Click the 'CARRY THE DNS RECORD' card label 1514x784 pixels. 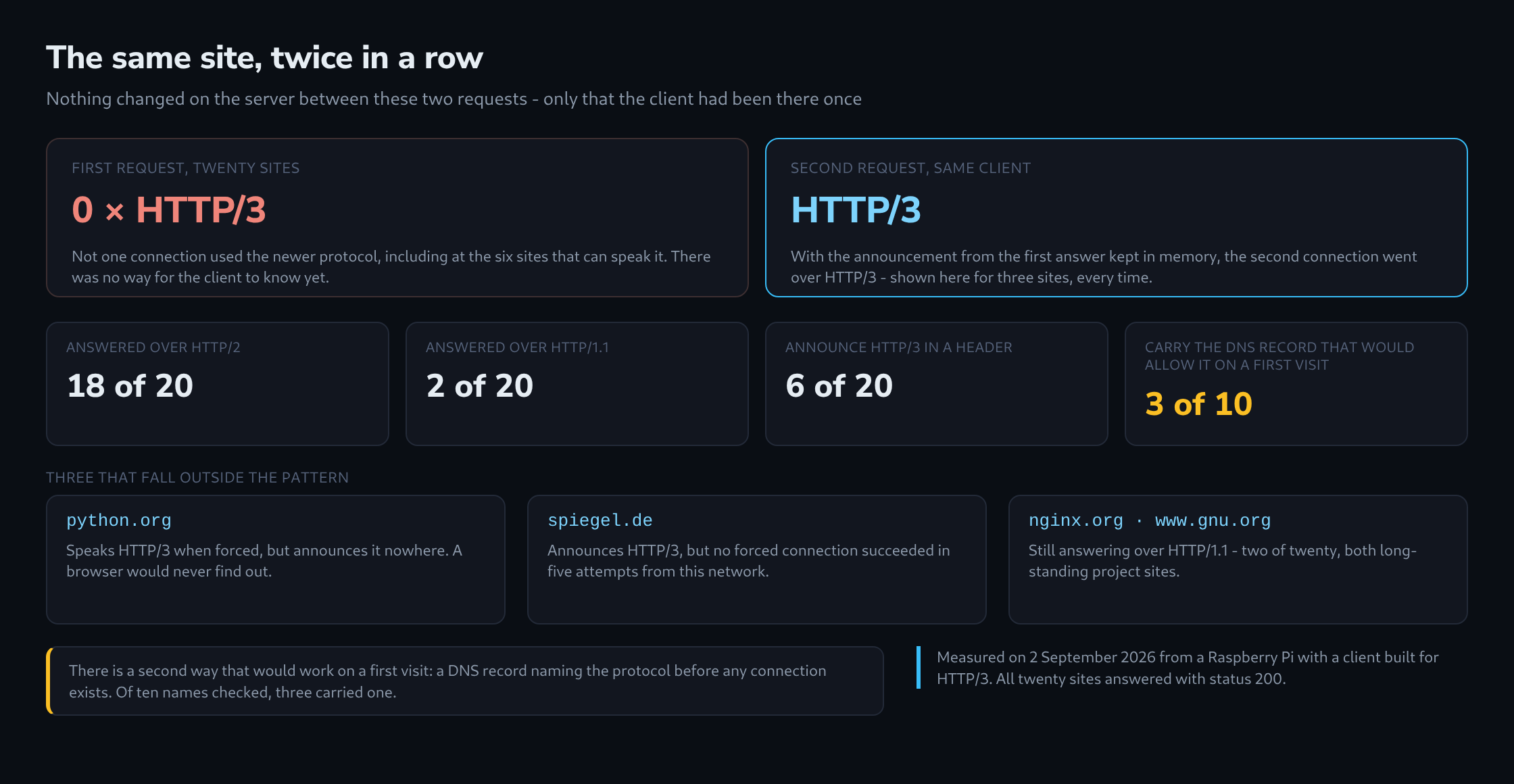click(x=1279, y=356)
